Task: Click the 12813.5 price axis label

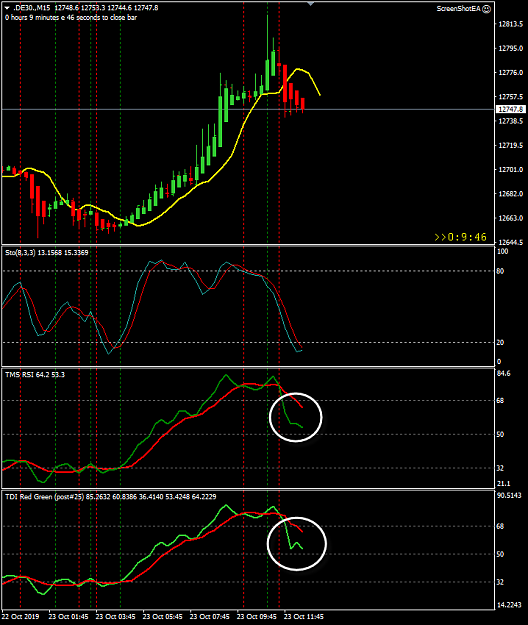Action: [510, 24]
